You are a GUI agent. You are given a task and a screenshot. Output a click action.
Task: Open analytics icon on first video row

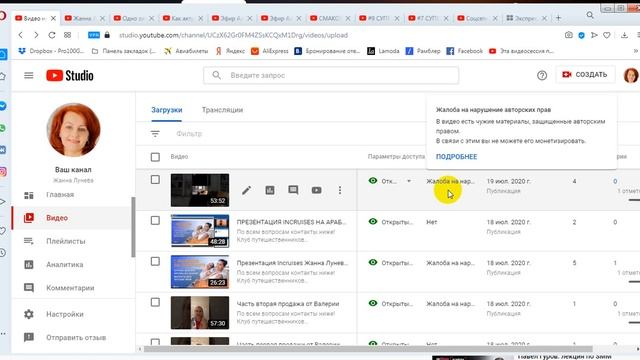[x=270, y=190]
